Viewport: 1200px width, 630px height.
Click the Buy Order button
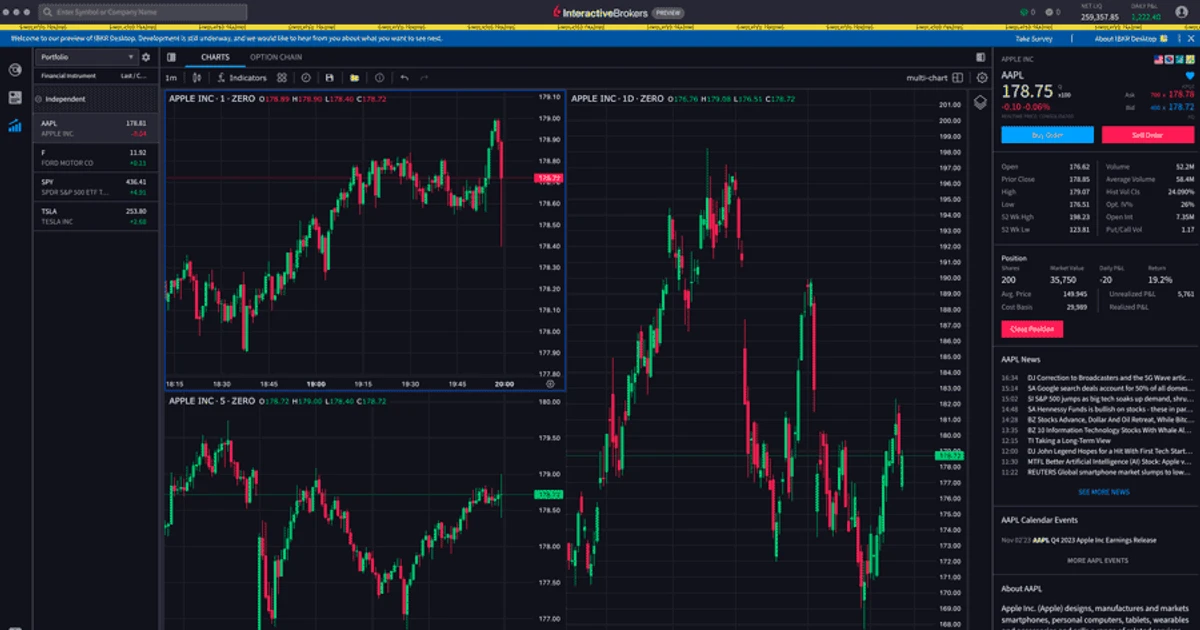[1046, 135]
